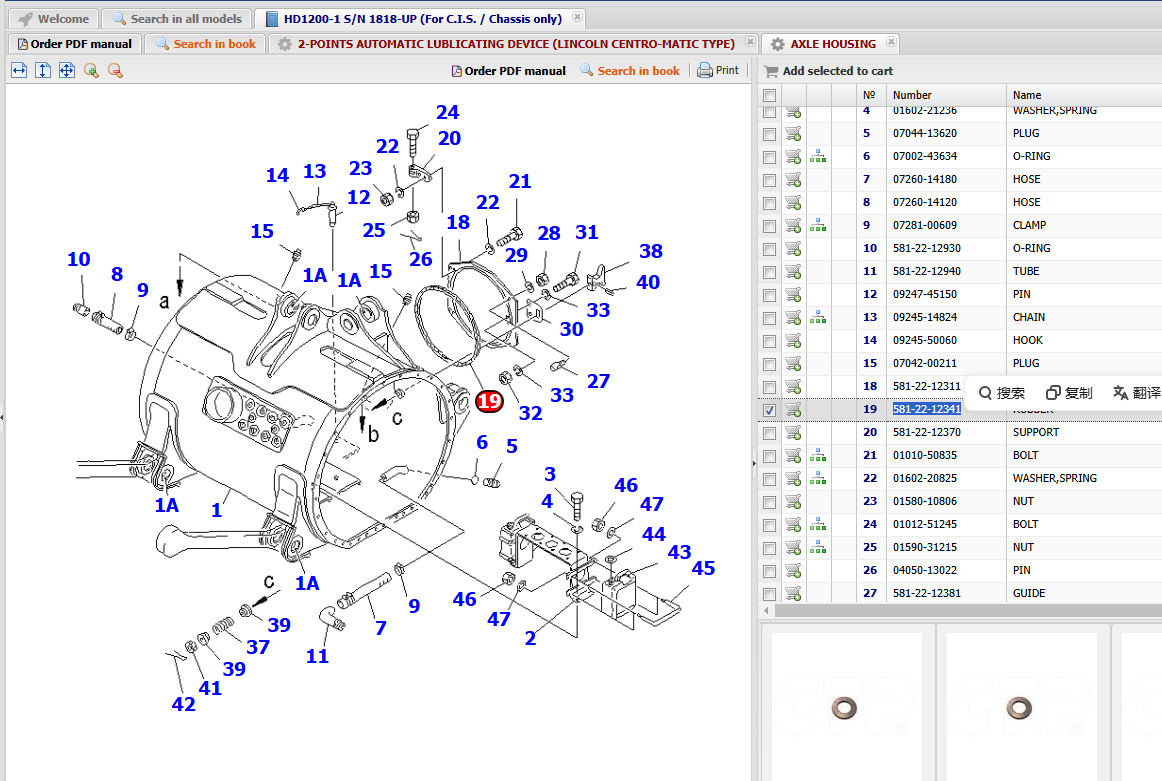
Task: Click the cart icon for NUT 01580-10806
Action: [794, 501]
